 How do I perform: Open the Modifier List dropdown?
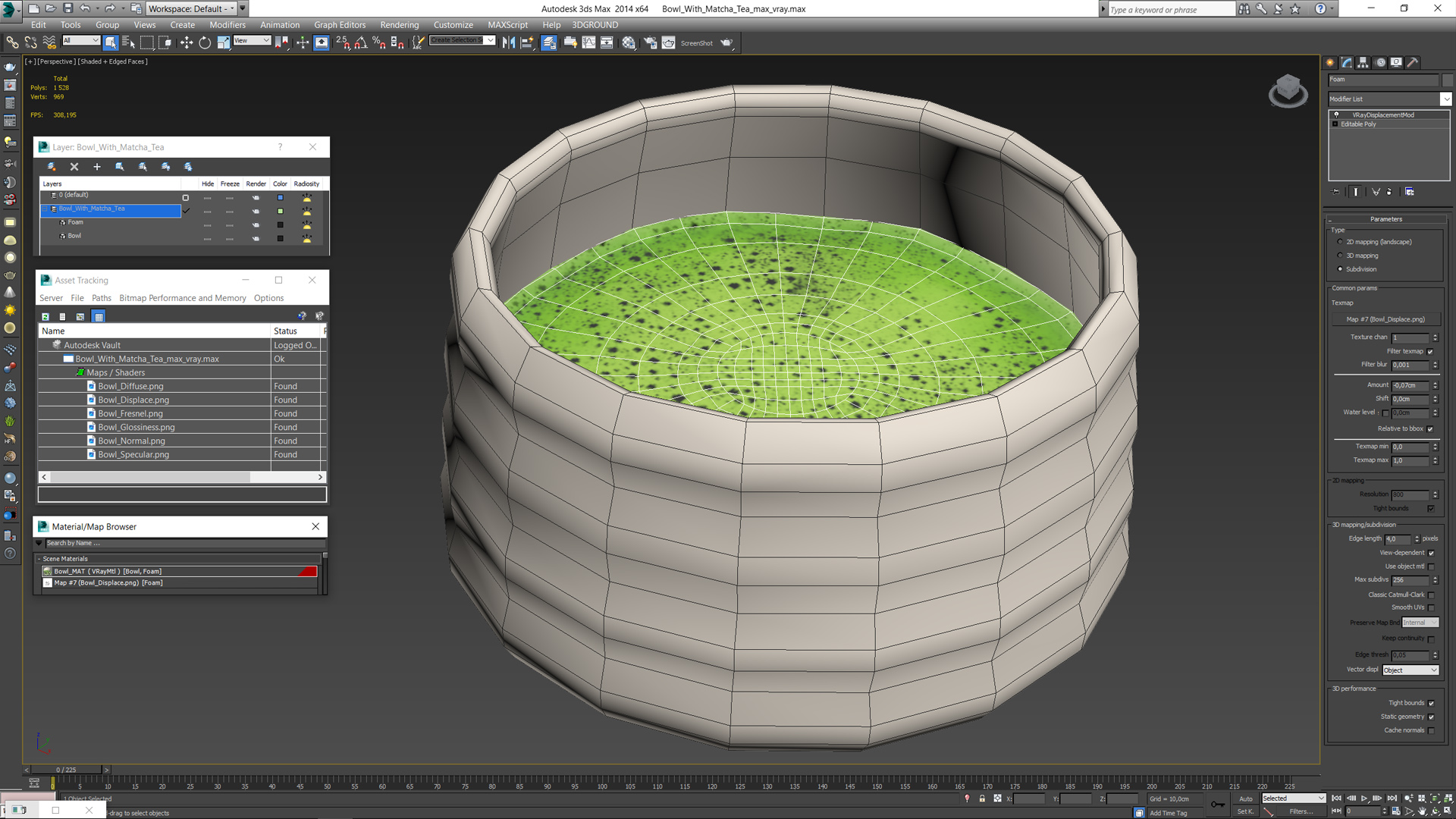(1445, 99)
